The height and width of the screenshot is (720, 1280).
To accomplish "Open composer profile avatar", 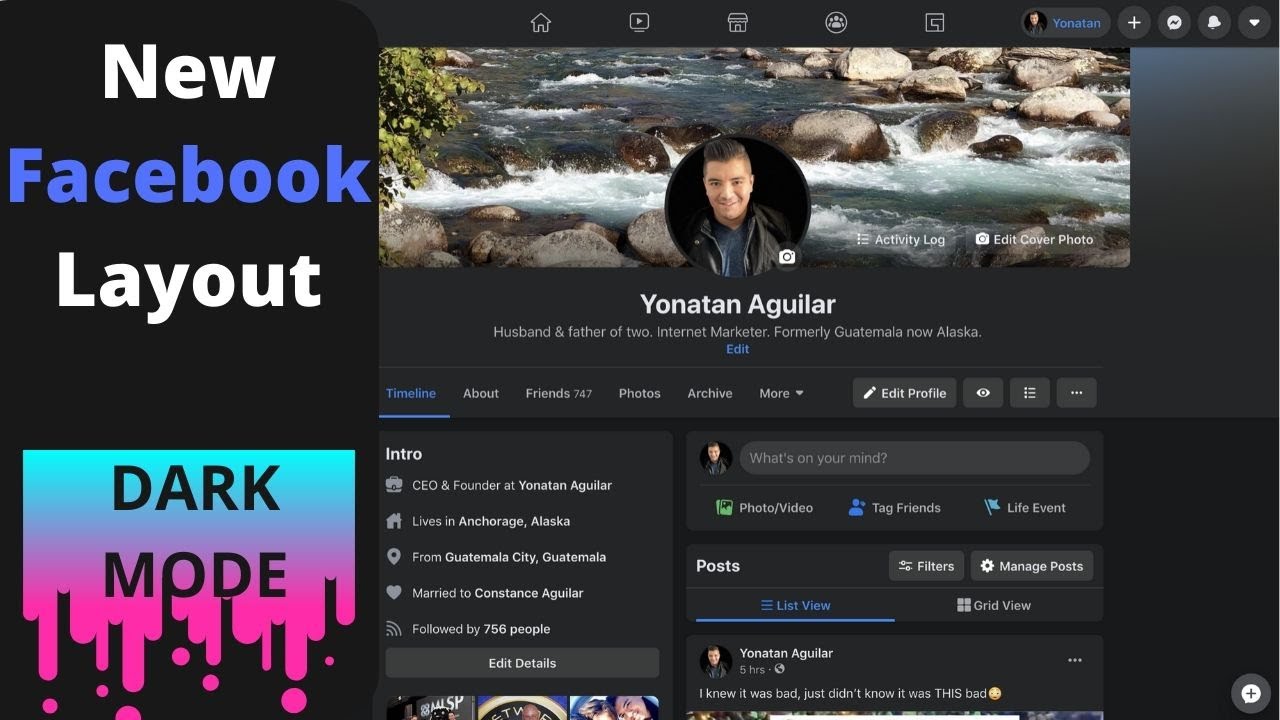I will click(716, 458).
